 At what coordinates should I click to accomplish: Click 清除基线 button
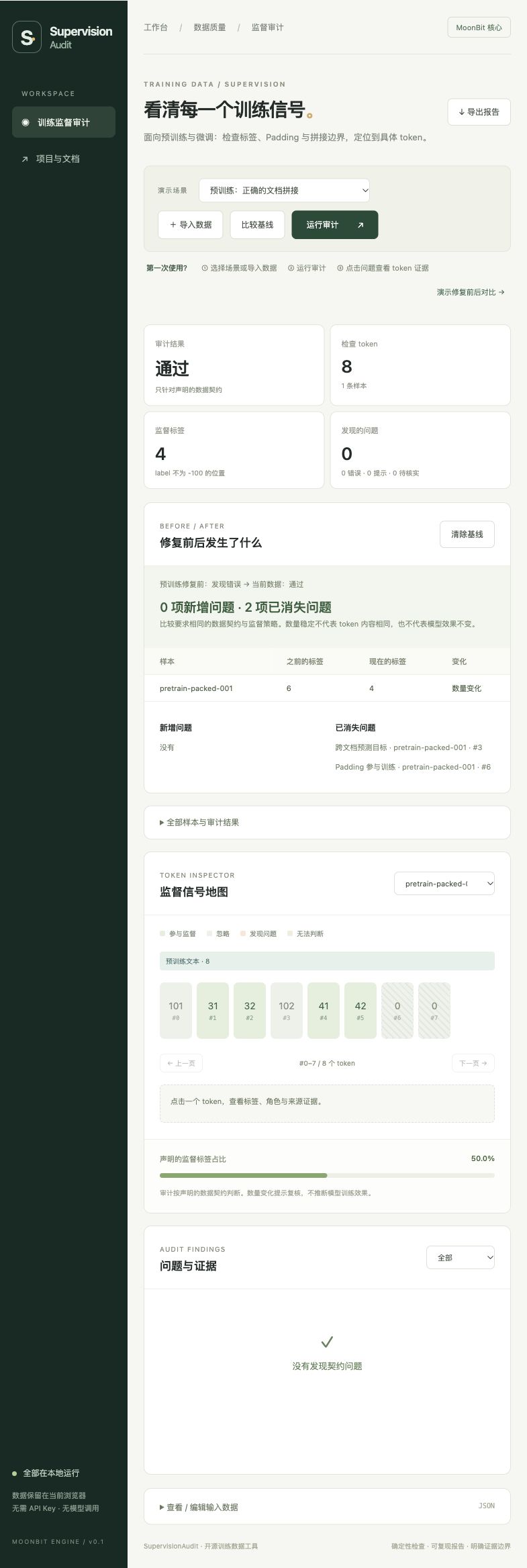coord(467,535)
